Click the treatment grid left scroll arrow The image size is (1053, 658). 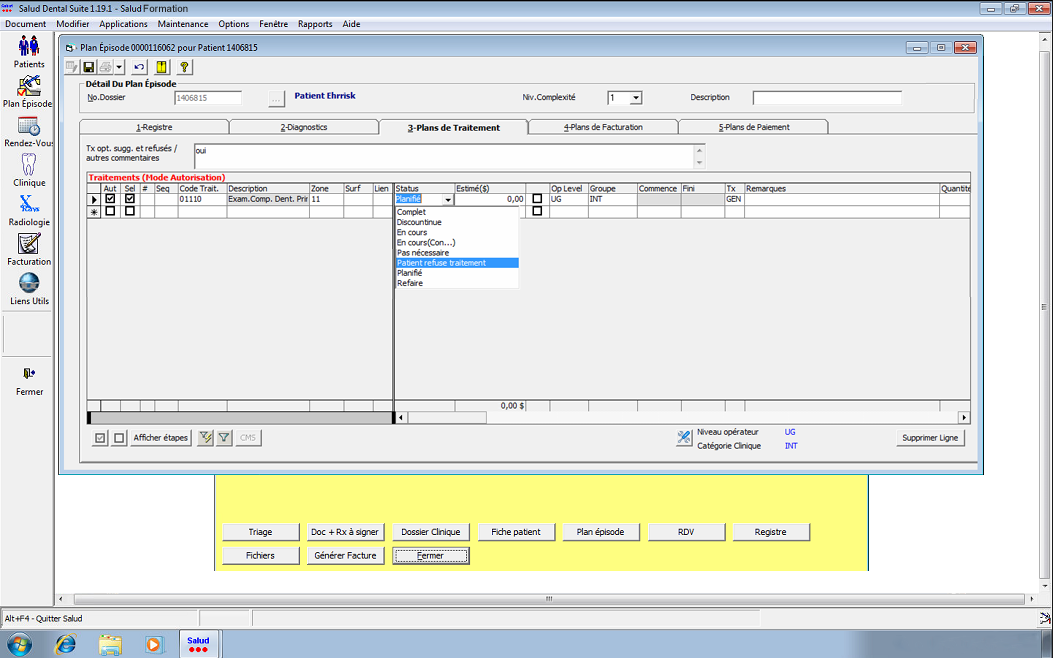point(401,418)
